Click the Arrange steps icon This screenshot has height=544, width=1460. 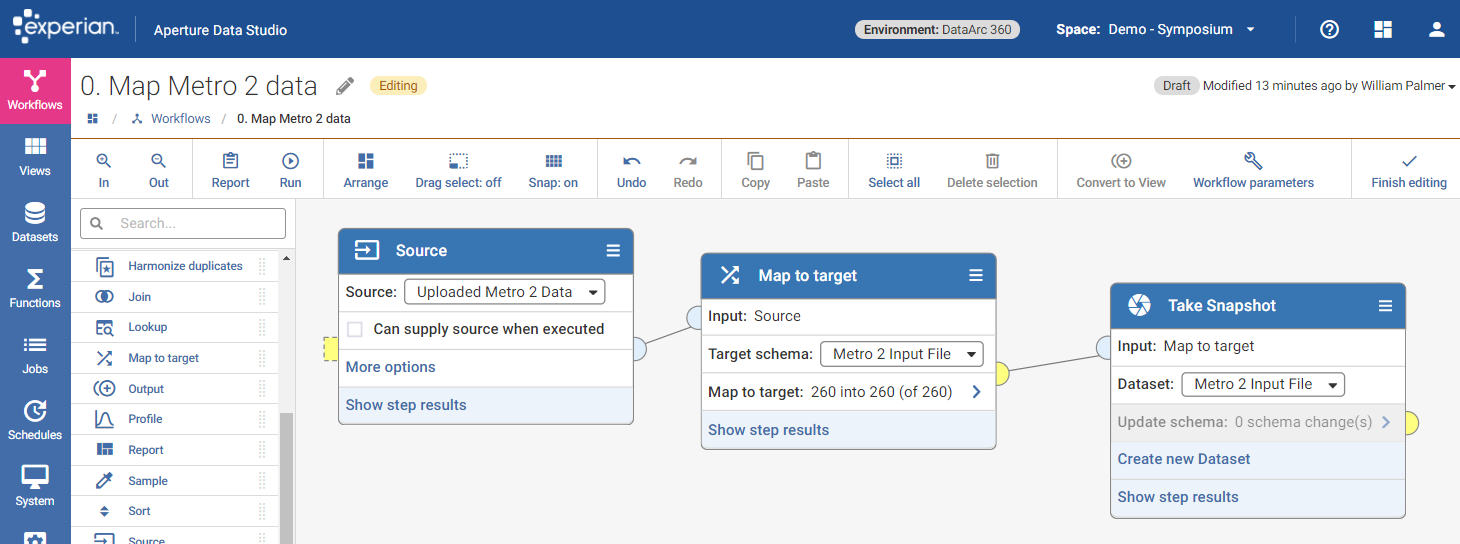coord(366,161)
